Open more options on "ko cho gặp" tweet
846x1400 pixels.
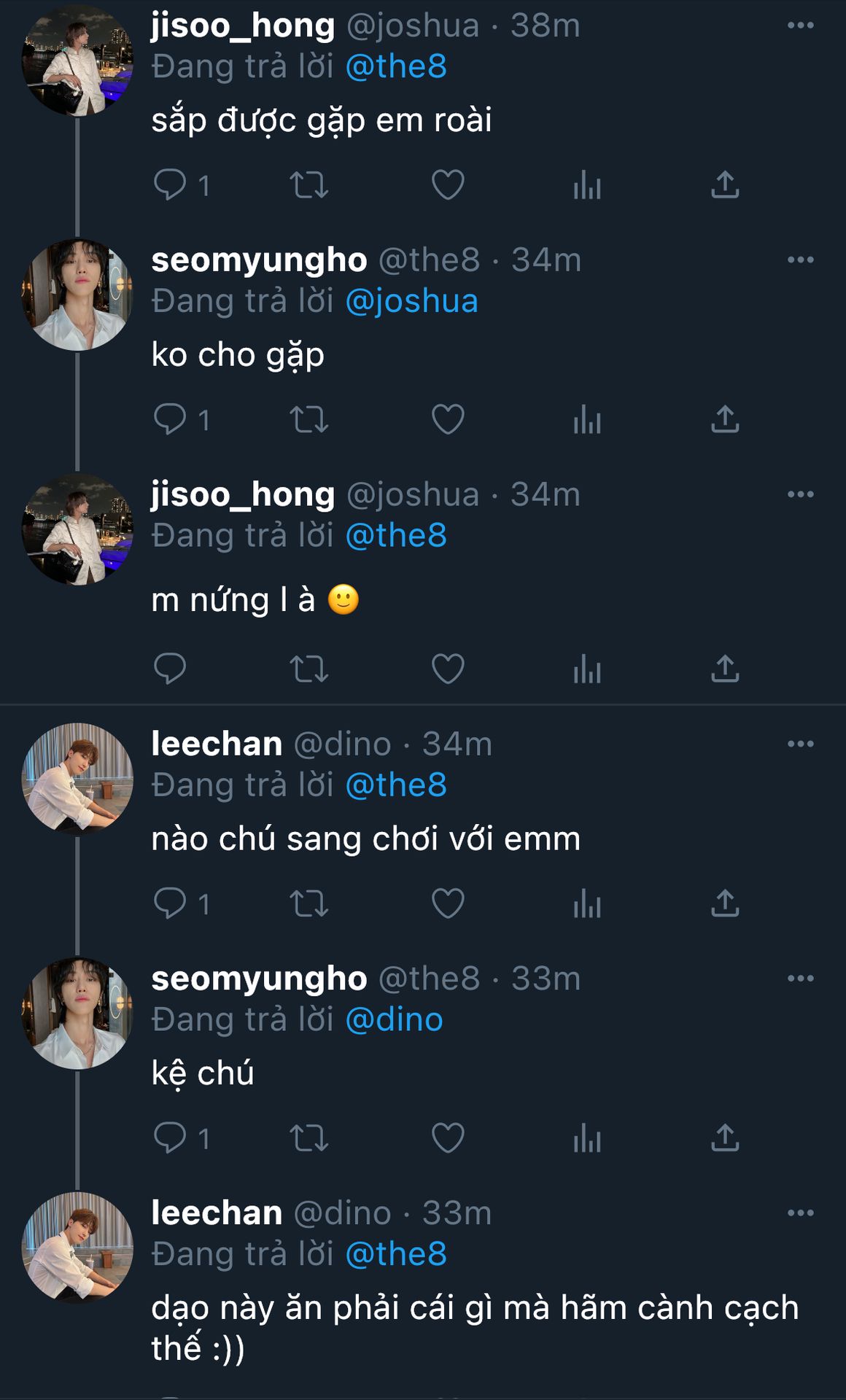[x=800, y=260]
